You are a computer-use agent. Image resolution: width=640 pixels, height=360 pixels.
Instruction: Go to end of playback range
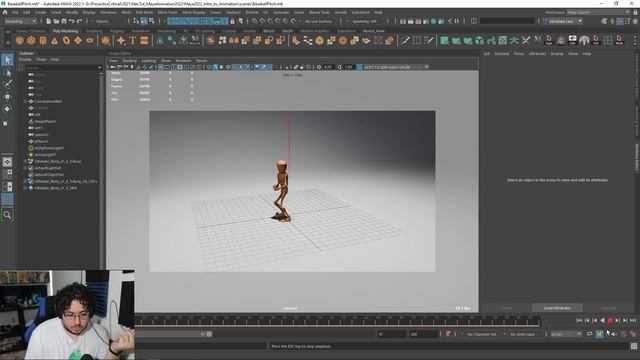point(633,321)
